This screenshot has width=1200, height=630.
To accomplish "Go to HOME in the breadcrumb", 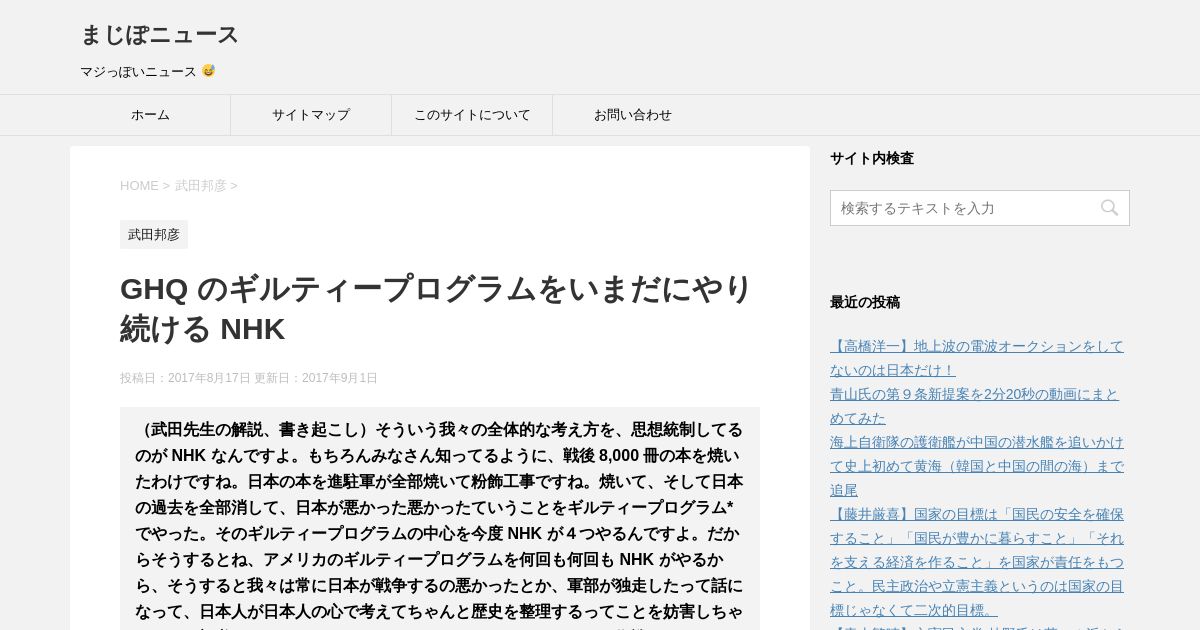I will (x=139, y=185).
